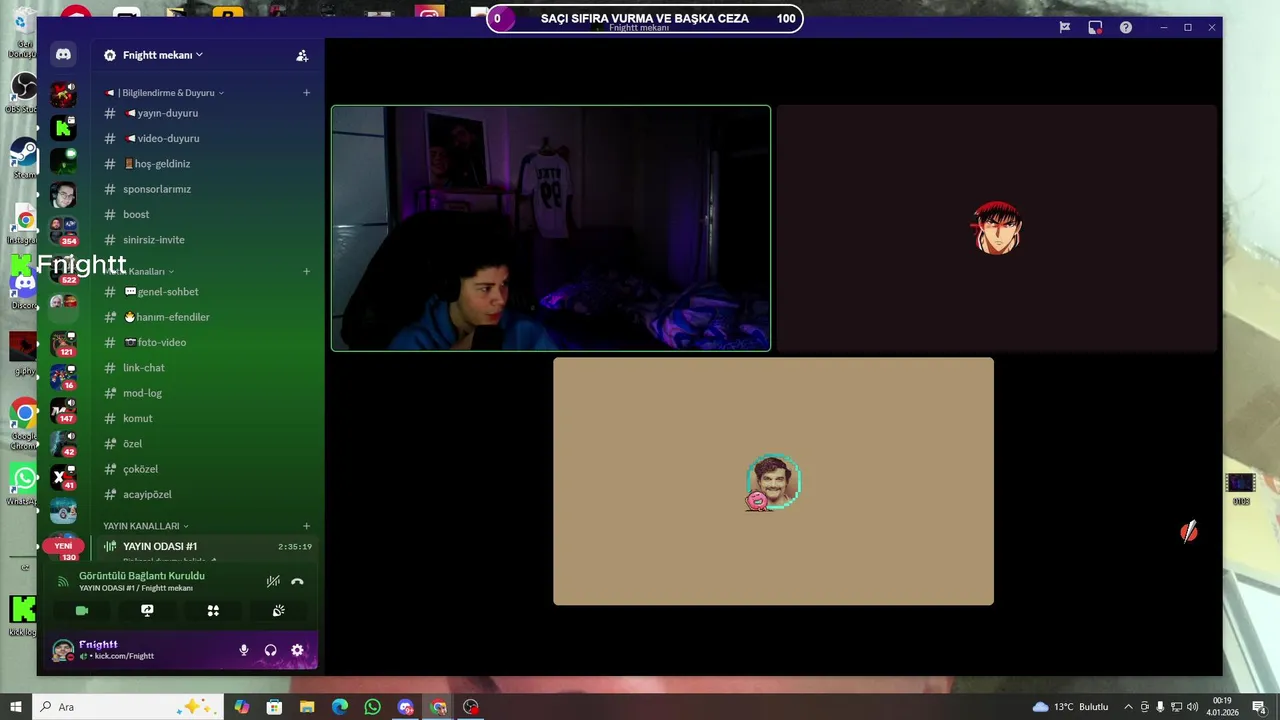The height and width of the screenshot is (720, 1280).
Task: Open the sinirsiz-invite channel
Action: [207, 240]
